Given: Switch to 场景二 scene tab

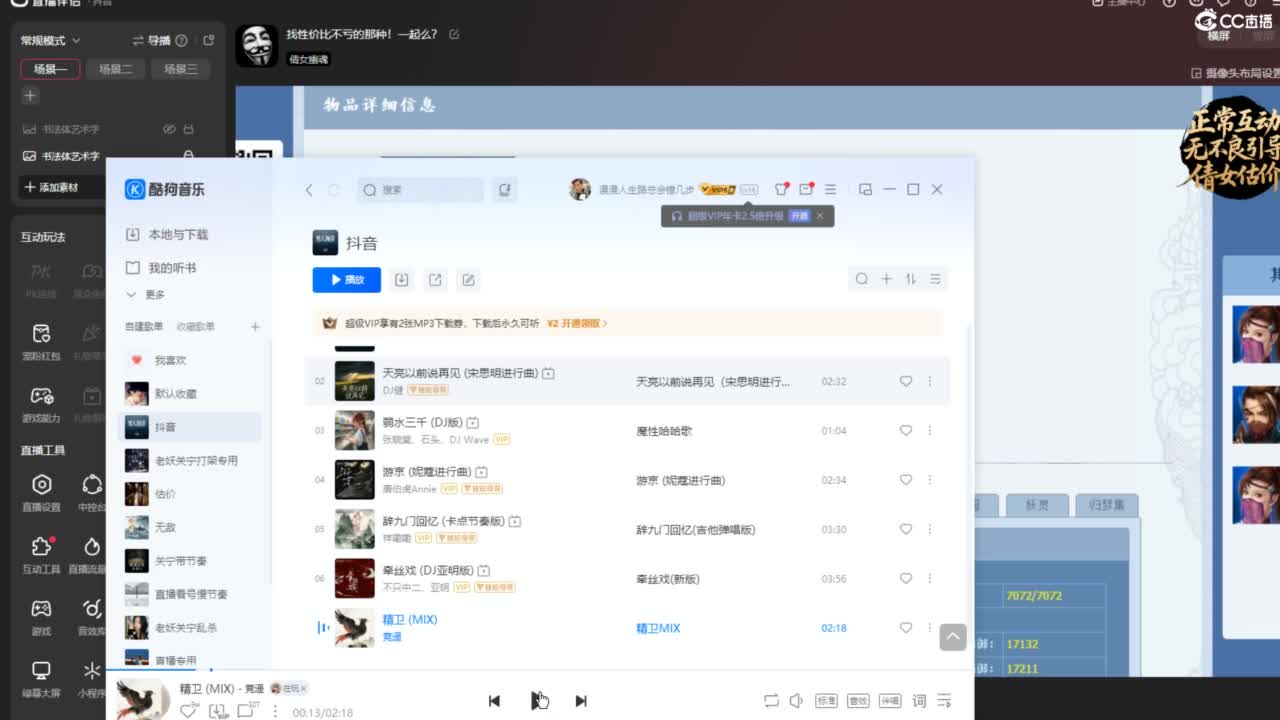Looking at the screenshot, I should (115, 69).
